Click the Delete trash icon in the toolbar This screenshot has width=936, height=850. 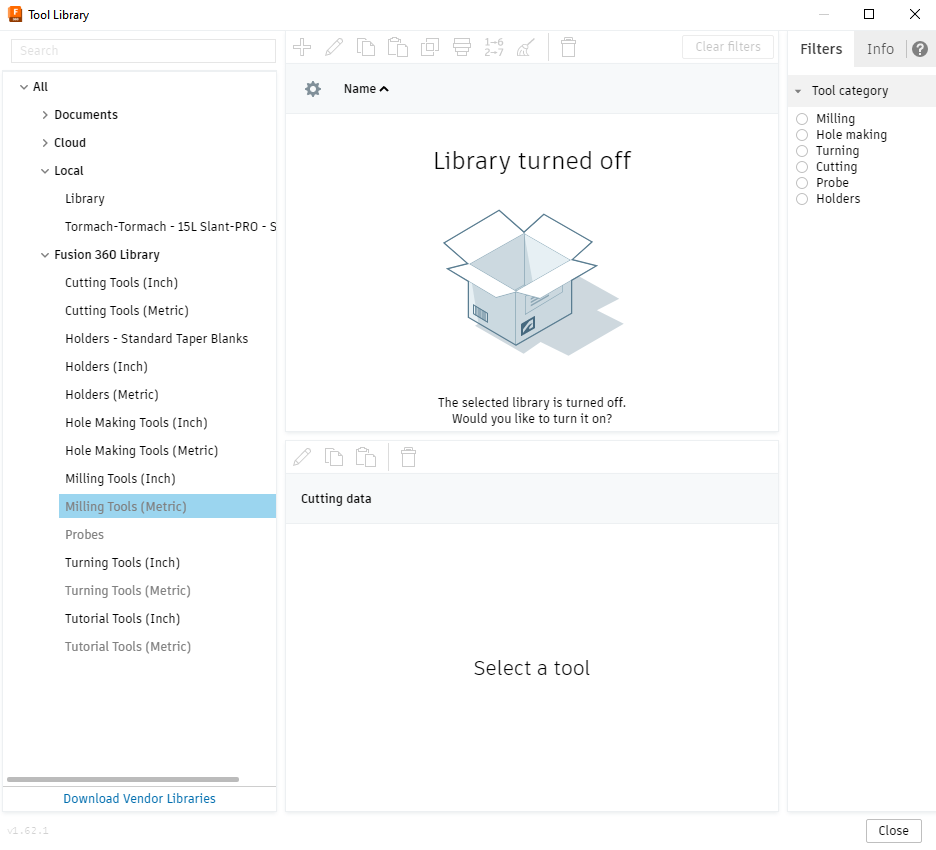[x=568, y=47]
